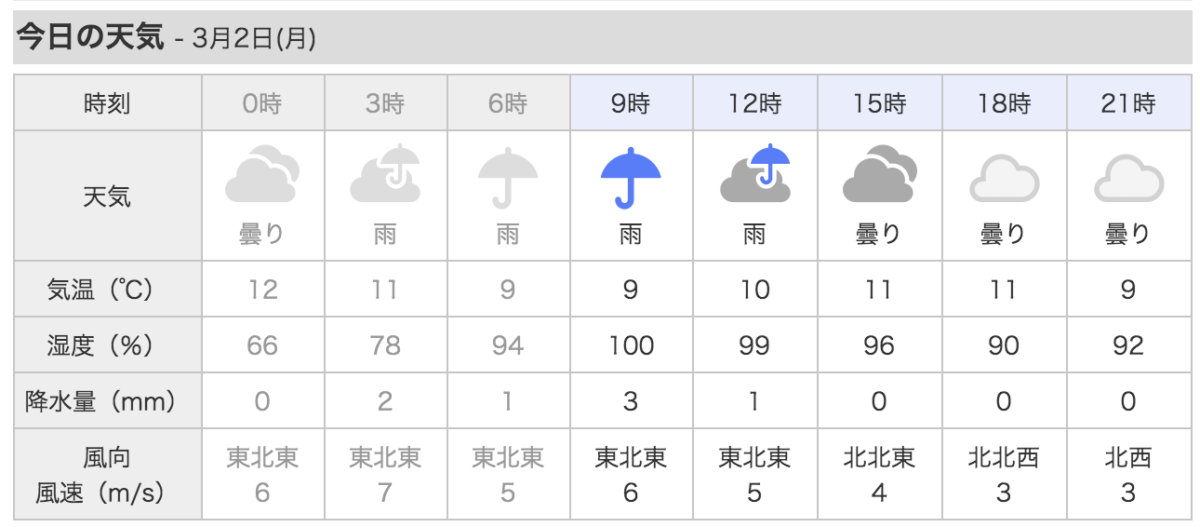
Task: Click the dark cloudy icon at 15時
Action: (x=879, y=174)
